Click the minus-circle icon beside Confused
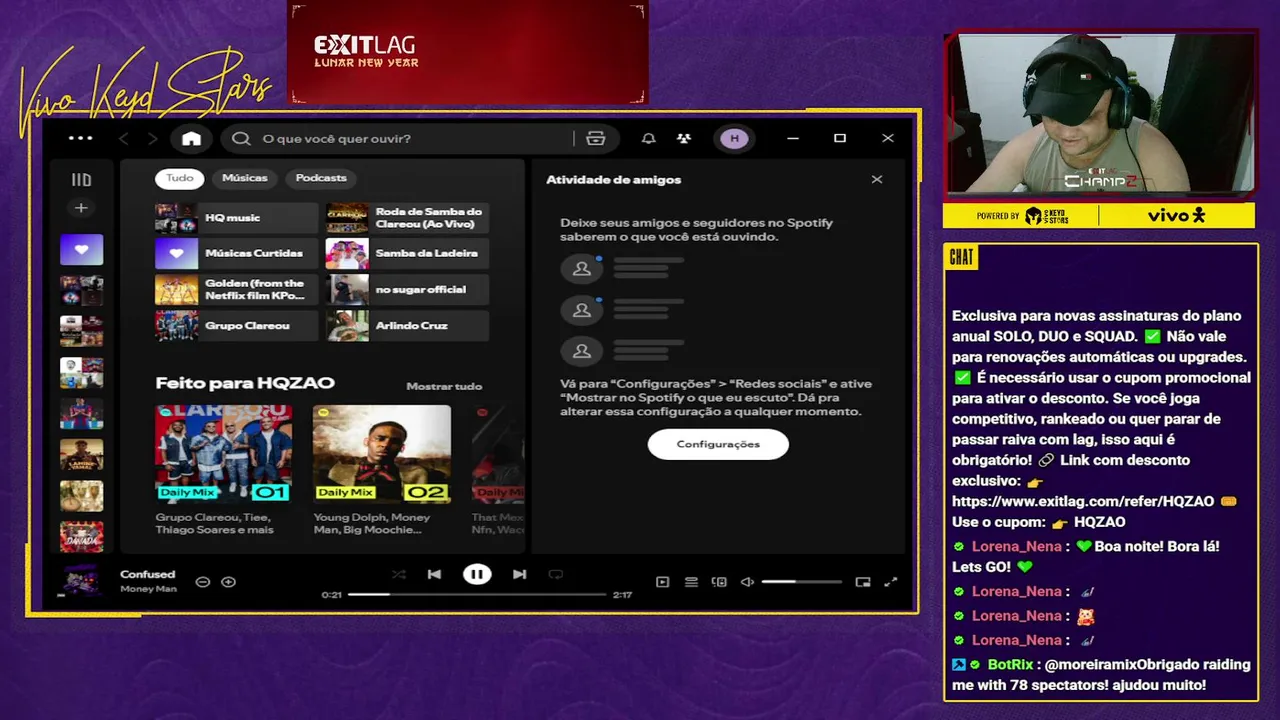This screenshot has height=720, width=1280. coord(203,582)
